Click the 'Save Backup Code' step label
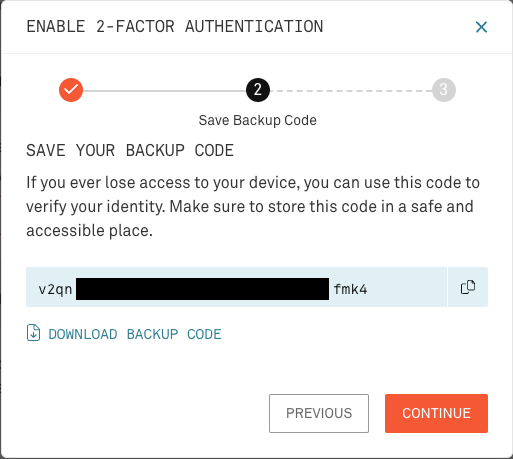The width and height of the screenshot is (513, 459). coord(257,120)
